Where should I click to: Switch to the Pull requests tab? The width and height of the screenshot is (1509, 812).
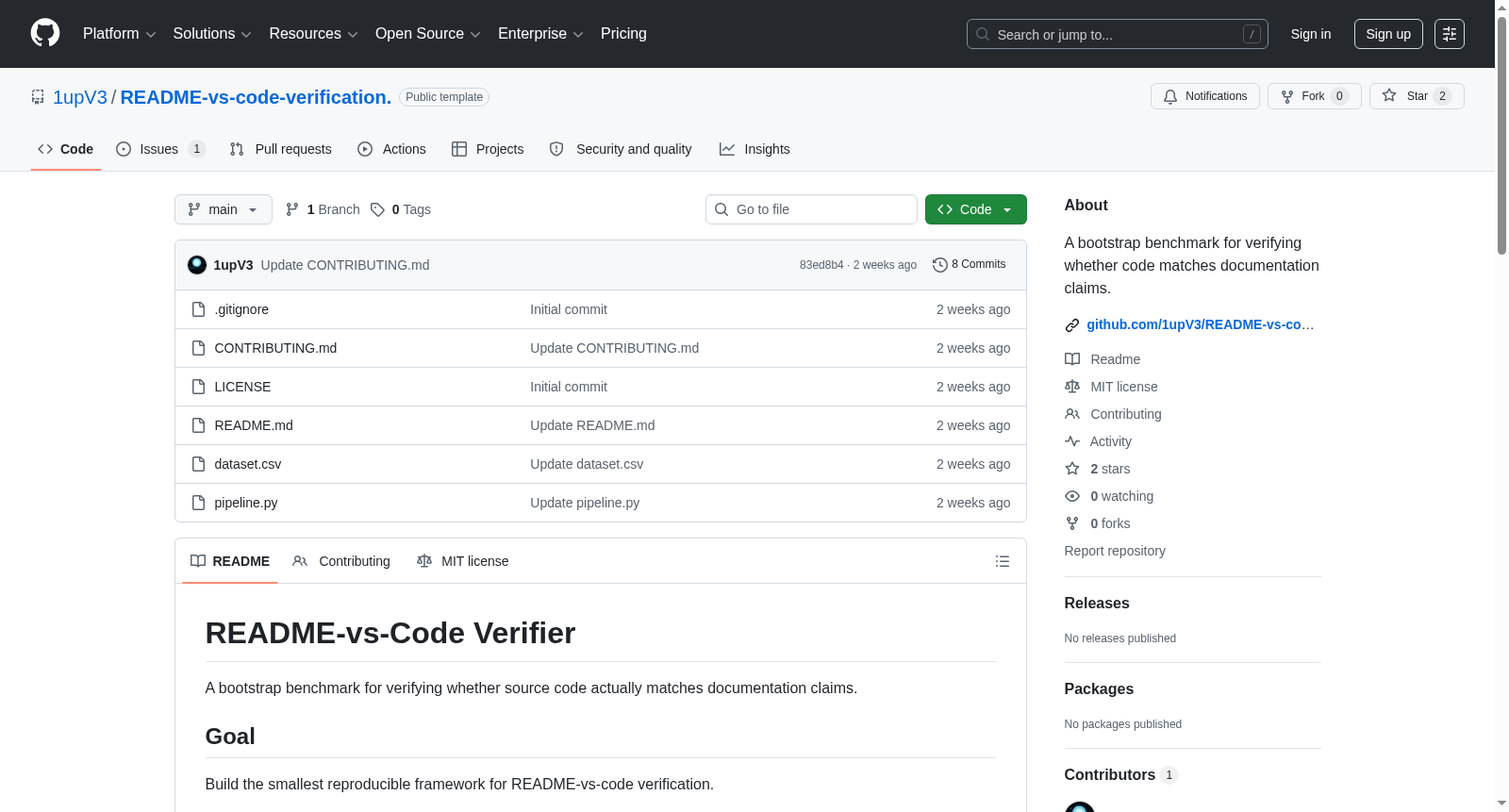tap(281, 149)
